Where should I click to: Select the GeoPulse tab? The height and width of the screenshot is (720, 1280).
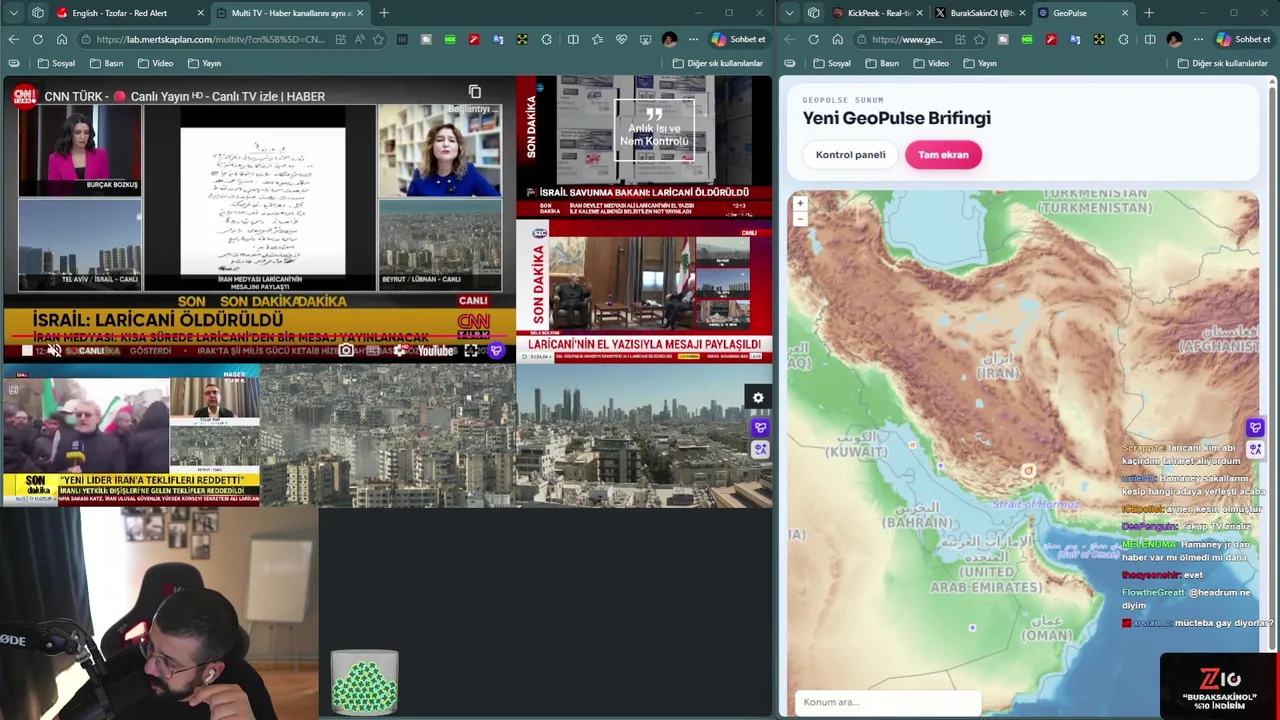pyautogui.click(x=1084, y=13)
